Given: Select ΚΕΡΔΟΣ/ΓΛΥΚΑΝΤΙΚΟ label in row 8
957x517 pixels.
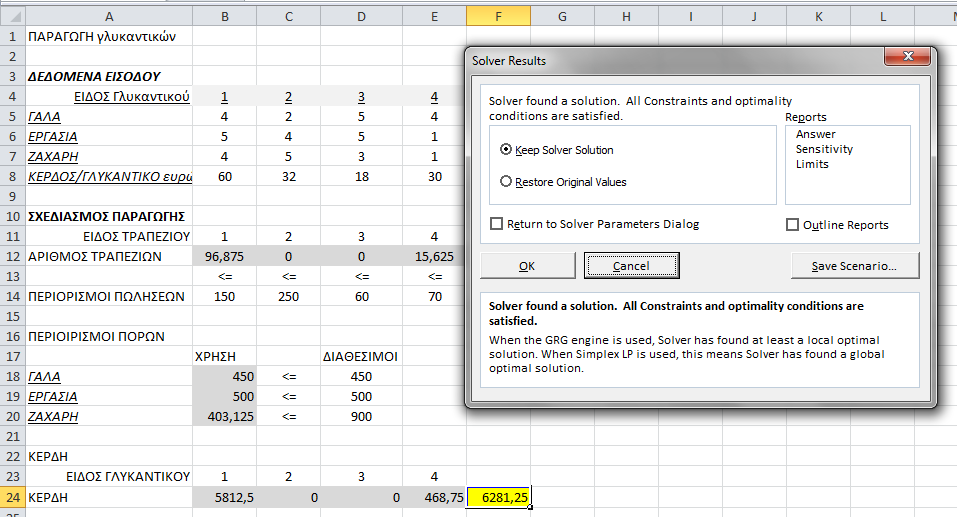Looking at the screenshot, I should [x=109, y=176].
